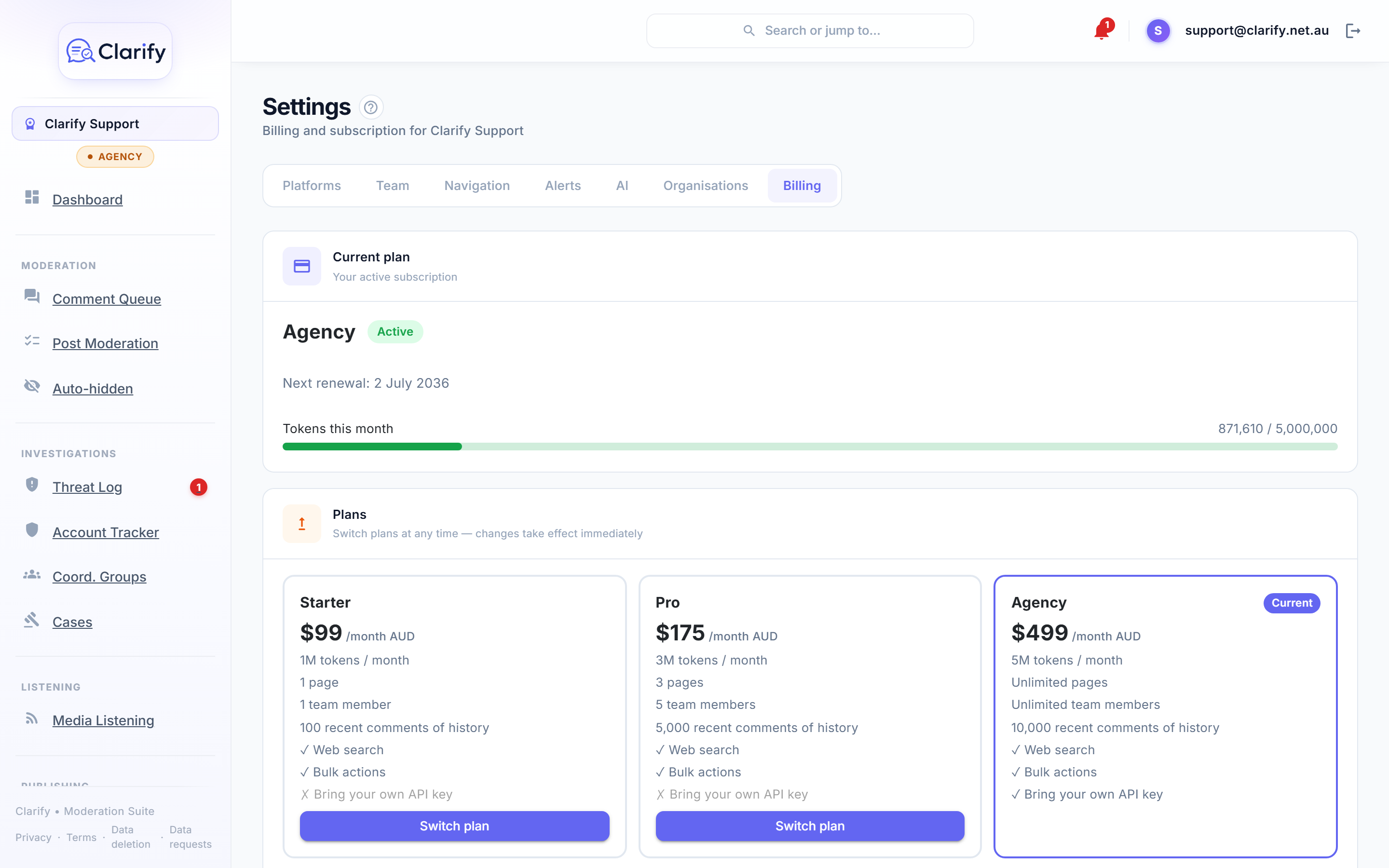The height and width of the screenshot is (868, 1389).
Task: Open the Clarify Support organisation selector
Action: [x=115, y=123]
